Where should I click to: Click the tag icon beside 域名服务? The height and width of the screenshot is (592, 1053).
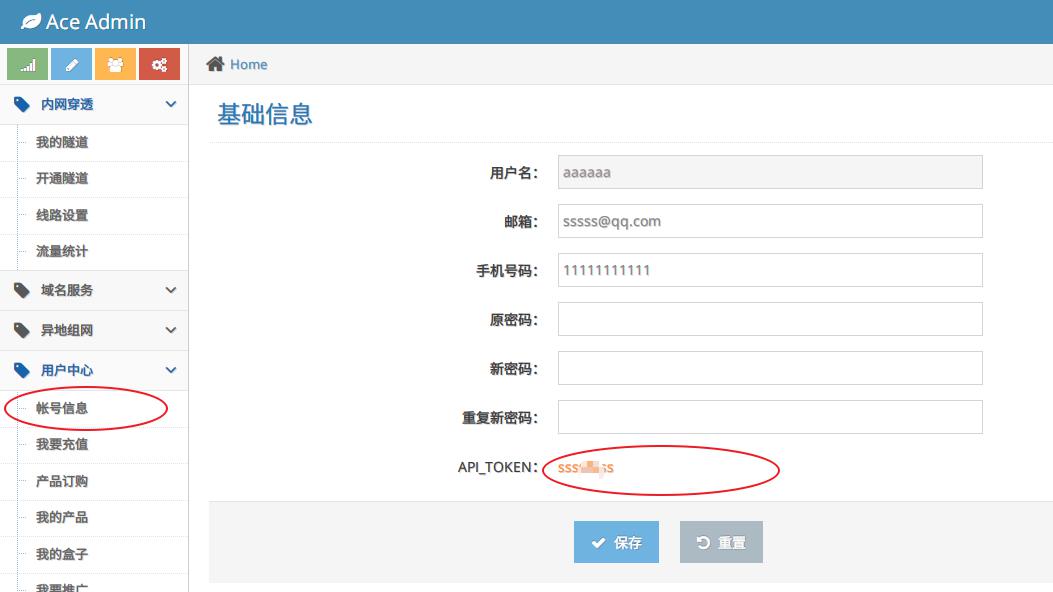[22, 290]
